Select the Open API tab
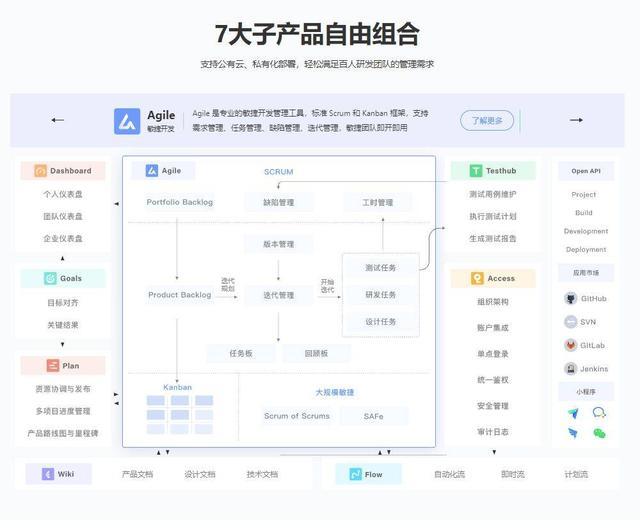 click(x=586, y=171)
